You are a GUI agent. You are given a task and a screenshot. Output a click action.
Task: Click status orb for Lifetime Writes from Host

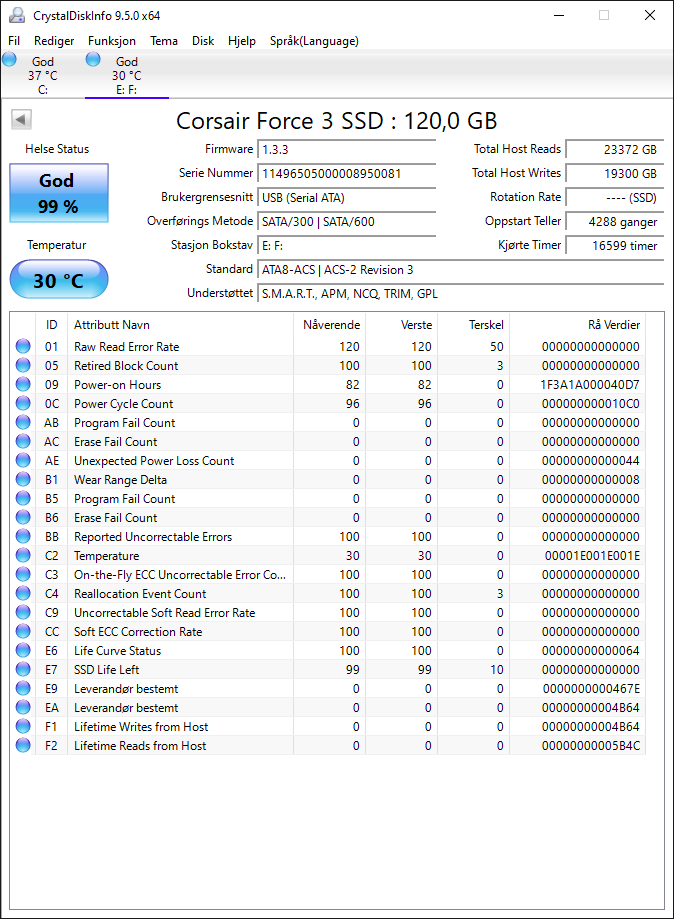tap(23, 726)
